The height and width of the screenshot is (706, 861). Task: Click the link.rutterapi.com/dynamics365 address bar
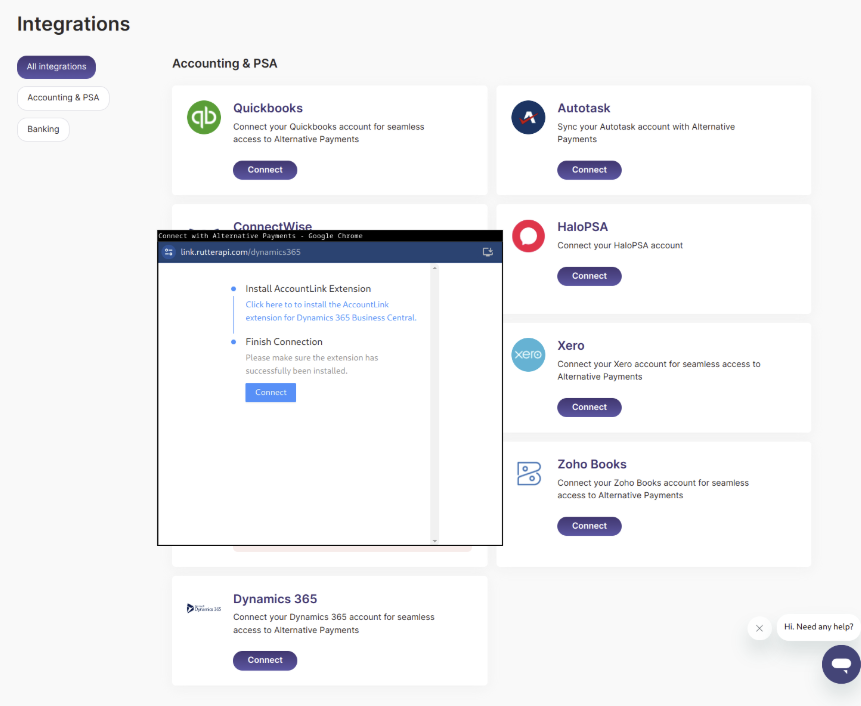[241, 252]
